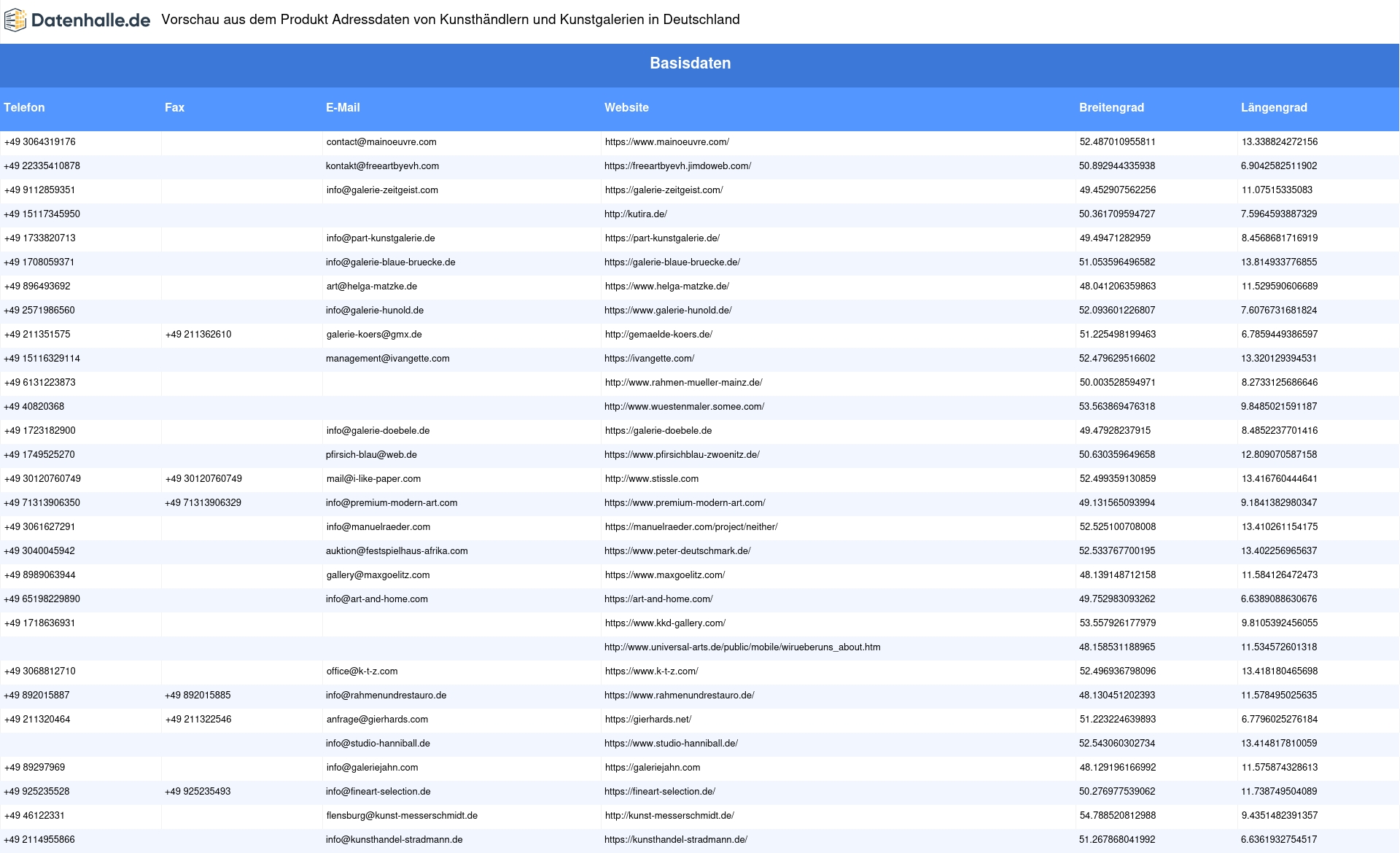Open the https://www.mainoeuvre.com/ website link

(666, 142)
